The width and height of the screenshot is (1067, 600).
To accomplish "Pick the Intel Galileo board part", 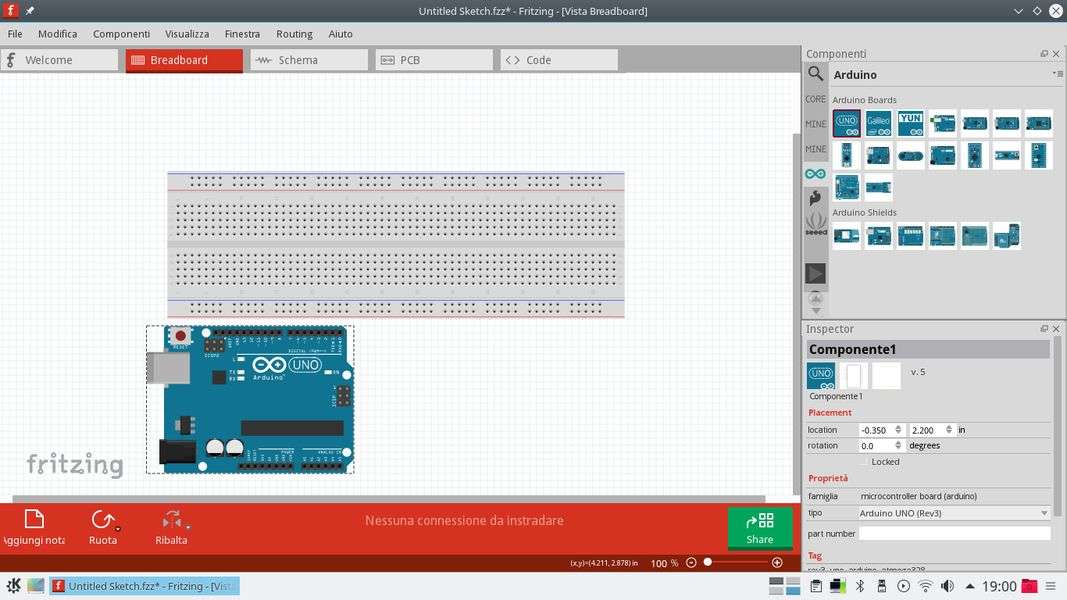I will coord(879,123).
